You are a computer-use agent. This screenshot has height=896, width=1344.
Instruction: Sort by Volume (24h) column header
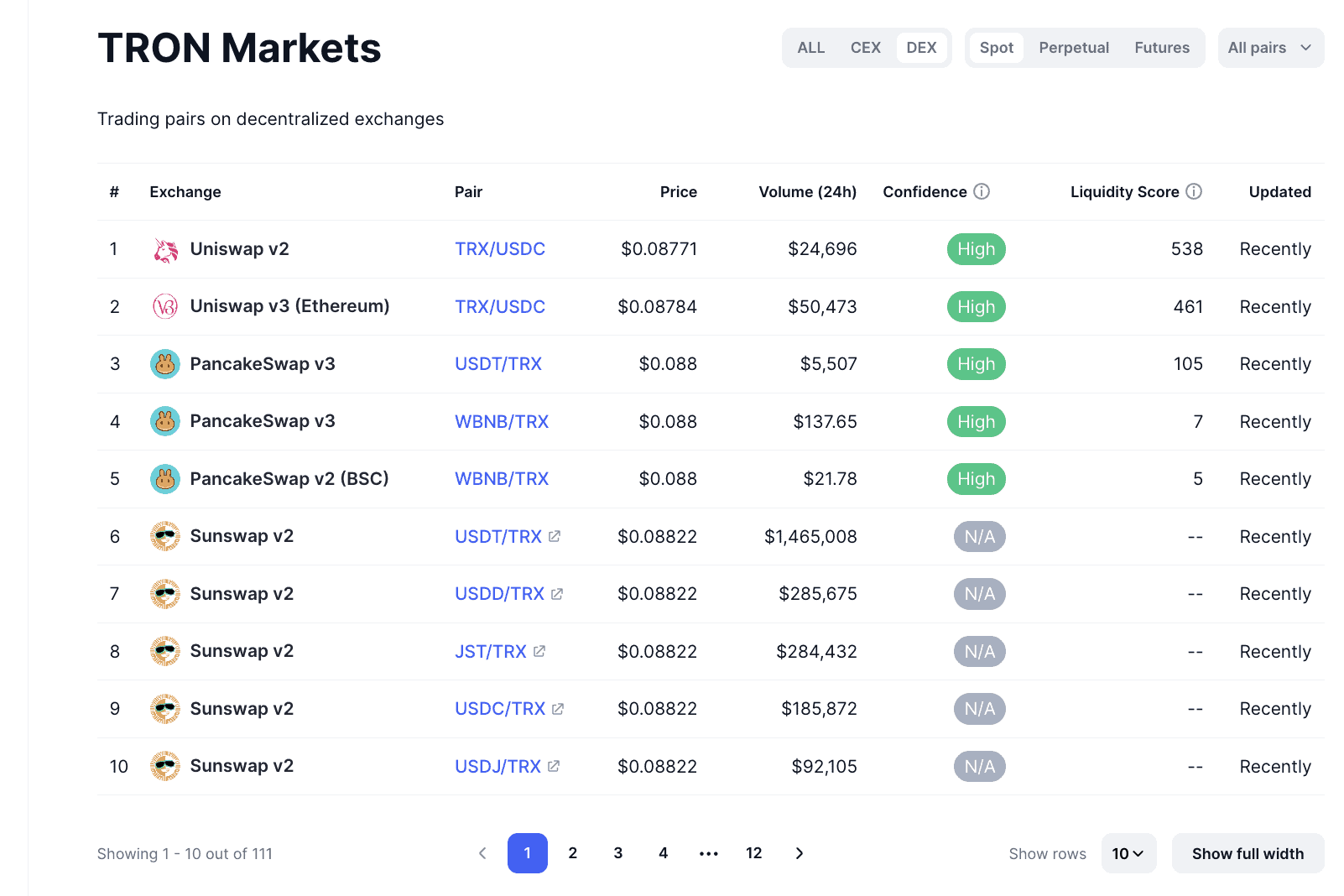[x=807, y=192]
